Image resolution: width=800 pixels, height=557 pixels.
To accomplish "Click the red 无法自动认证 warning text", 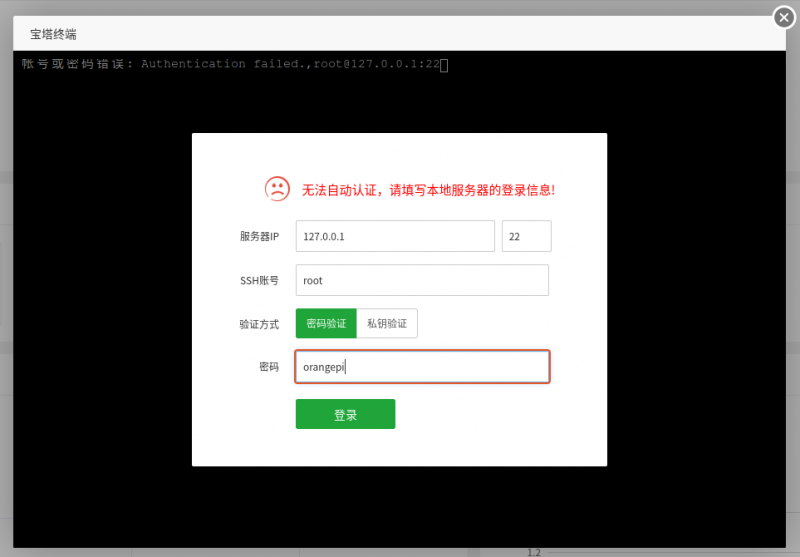I will click(428, 189).
